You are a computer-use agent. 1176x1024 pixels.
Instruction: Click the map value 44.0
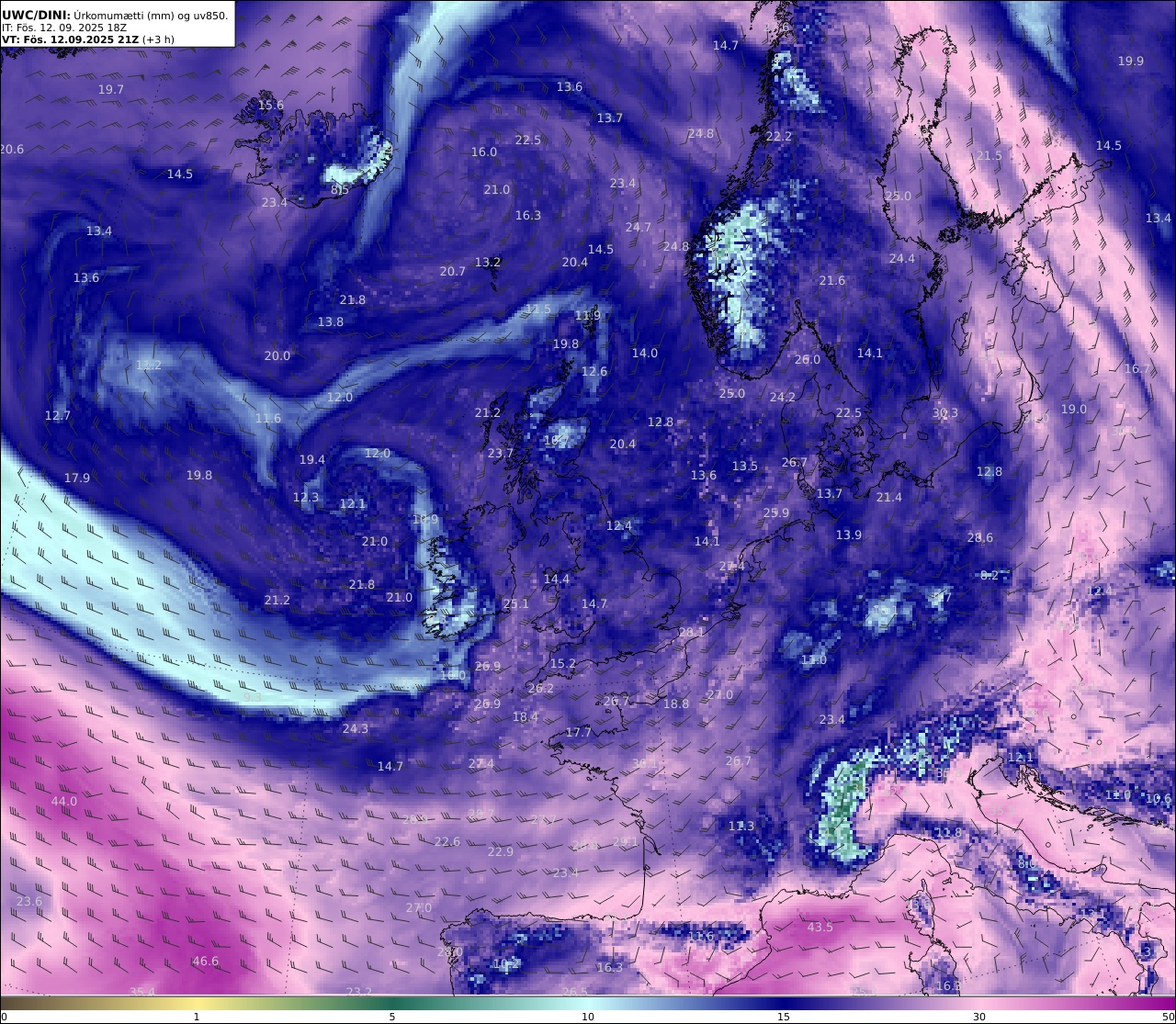point(64,802)
